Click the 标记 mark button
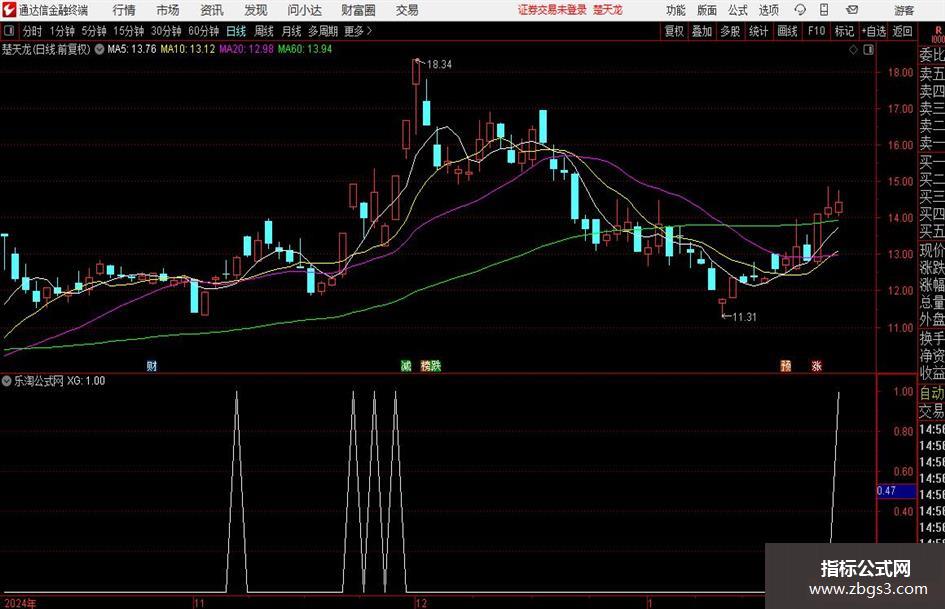The image size is (945, 609). [x=844, y=31]
